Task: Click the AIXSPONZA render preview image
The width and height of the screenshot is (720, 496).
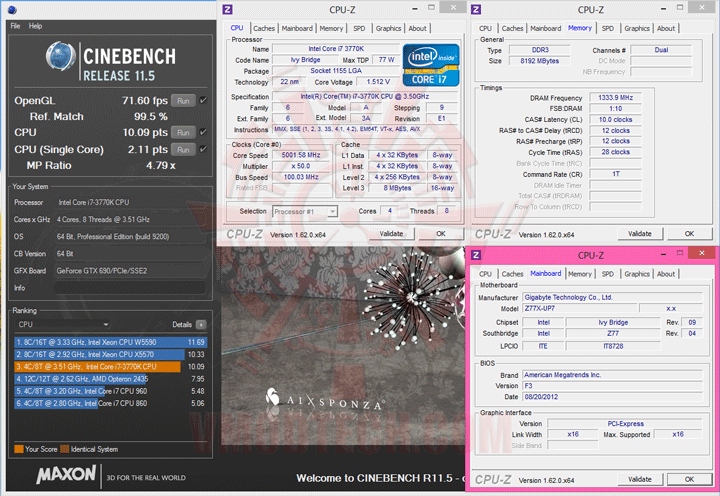Action: [342, 347]
